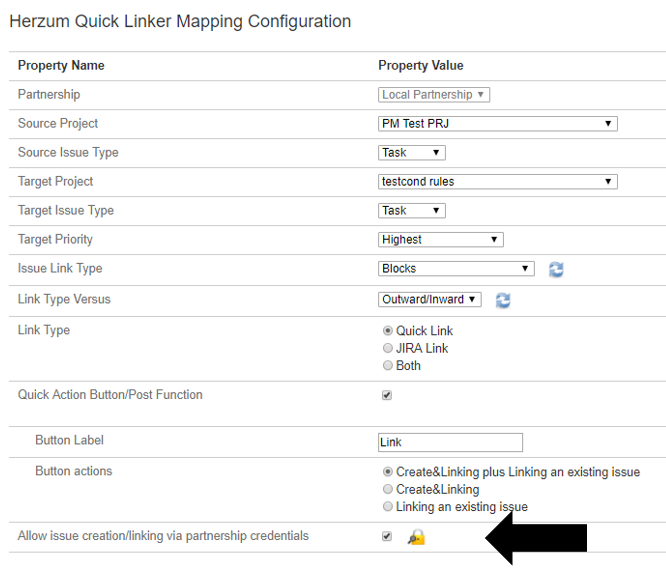Screen dimensions: 666x570
Task: Click the lock credentials icon
Action: (416, 538)
